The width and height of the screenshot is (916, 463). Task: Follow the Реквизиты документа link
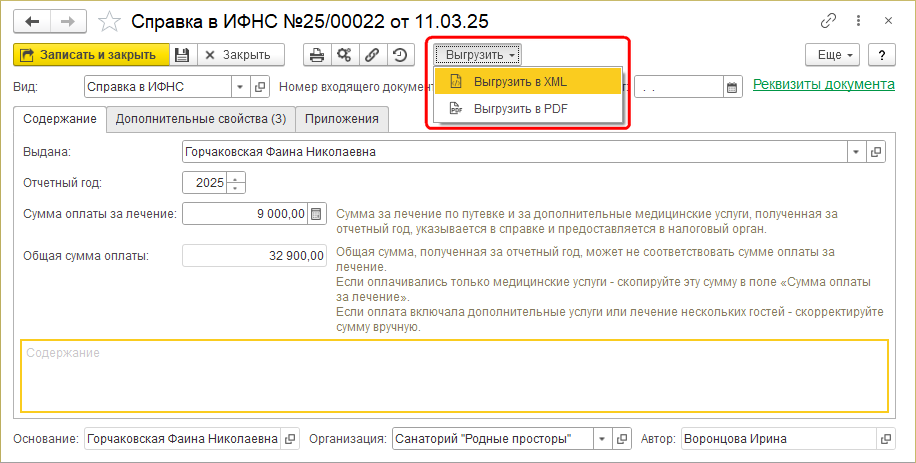824,84
